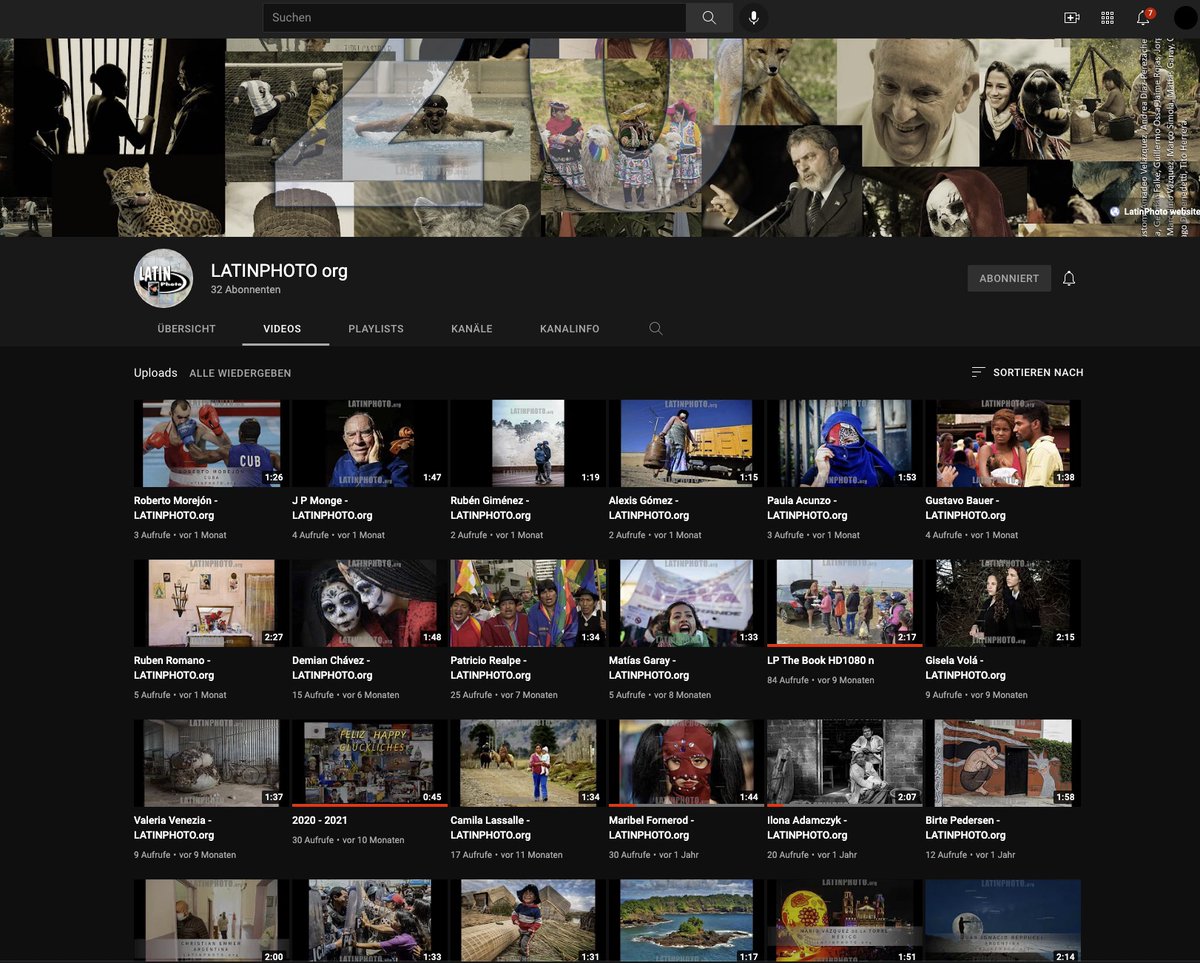
Task: Open LP The Book video thumbnail
Action: click(x=844, y=603)
